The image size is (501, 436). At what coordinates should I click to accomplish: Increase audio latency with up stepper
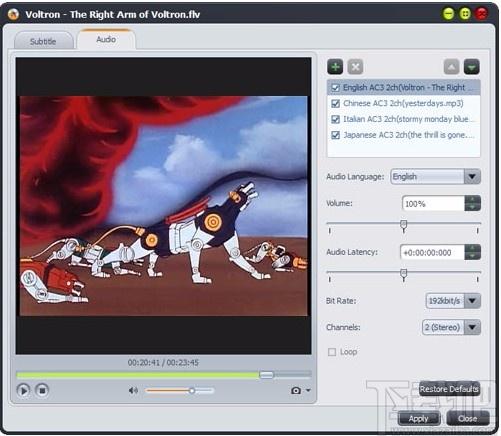click(472, 248)
